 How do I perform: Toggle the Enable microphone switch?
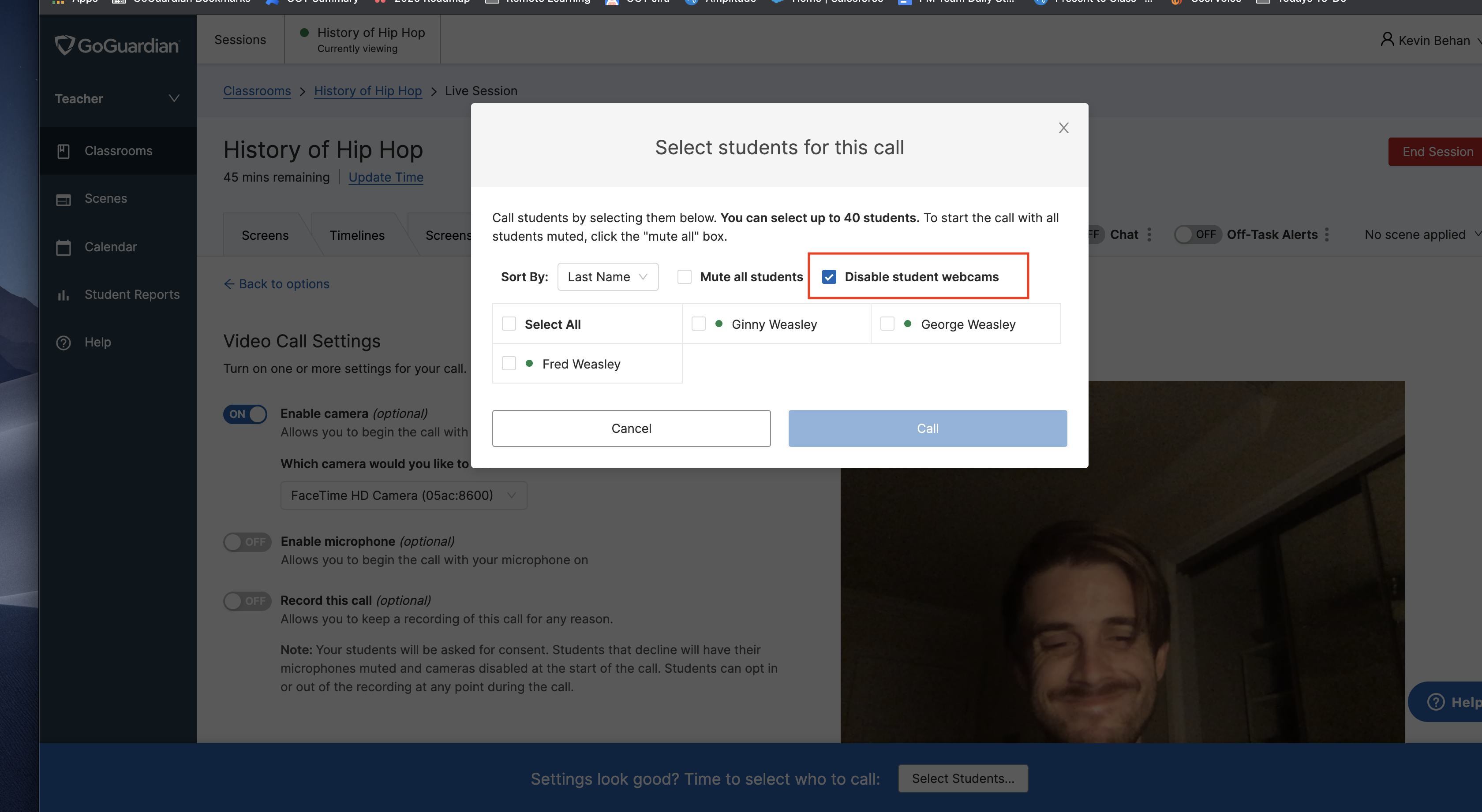point(247,542)
